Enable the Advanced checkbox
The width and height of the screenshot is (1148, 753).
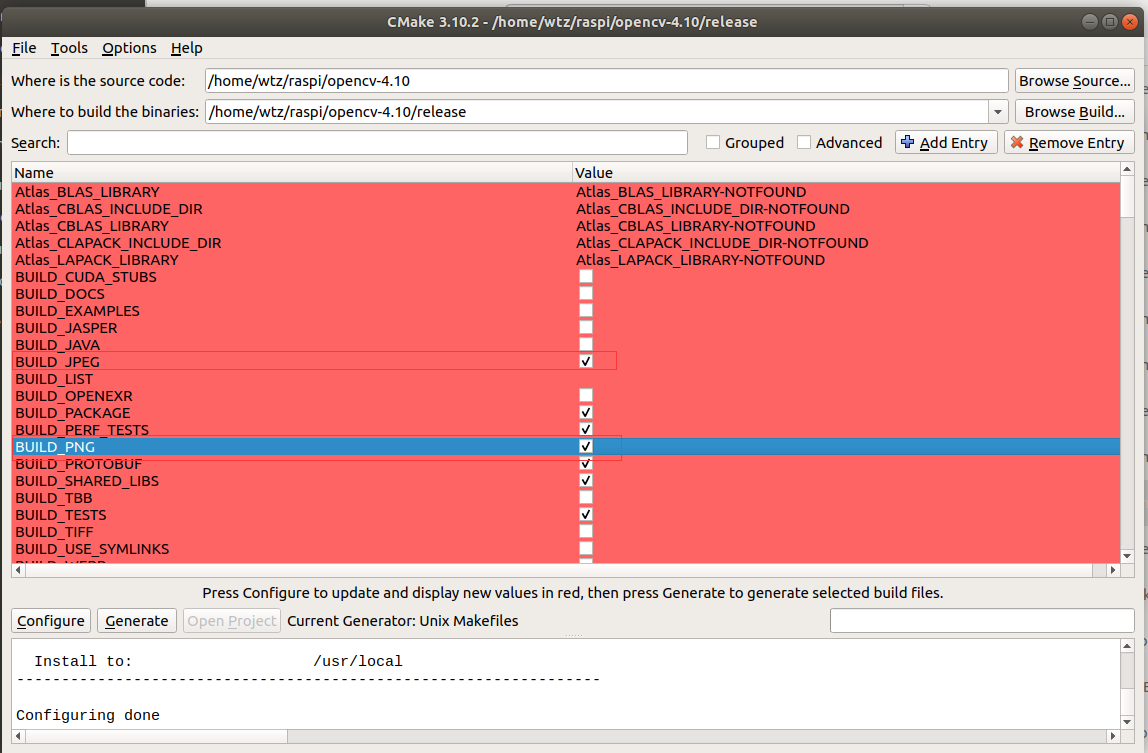(804, 142)
